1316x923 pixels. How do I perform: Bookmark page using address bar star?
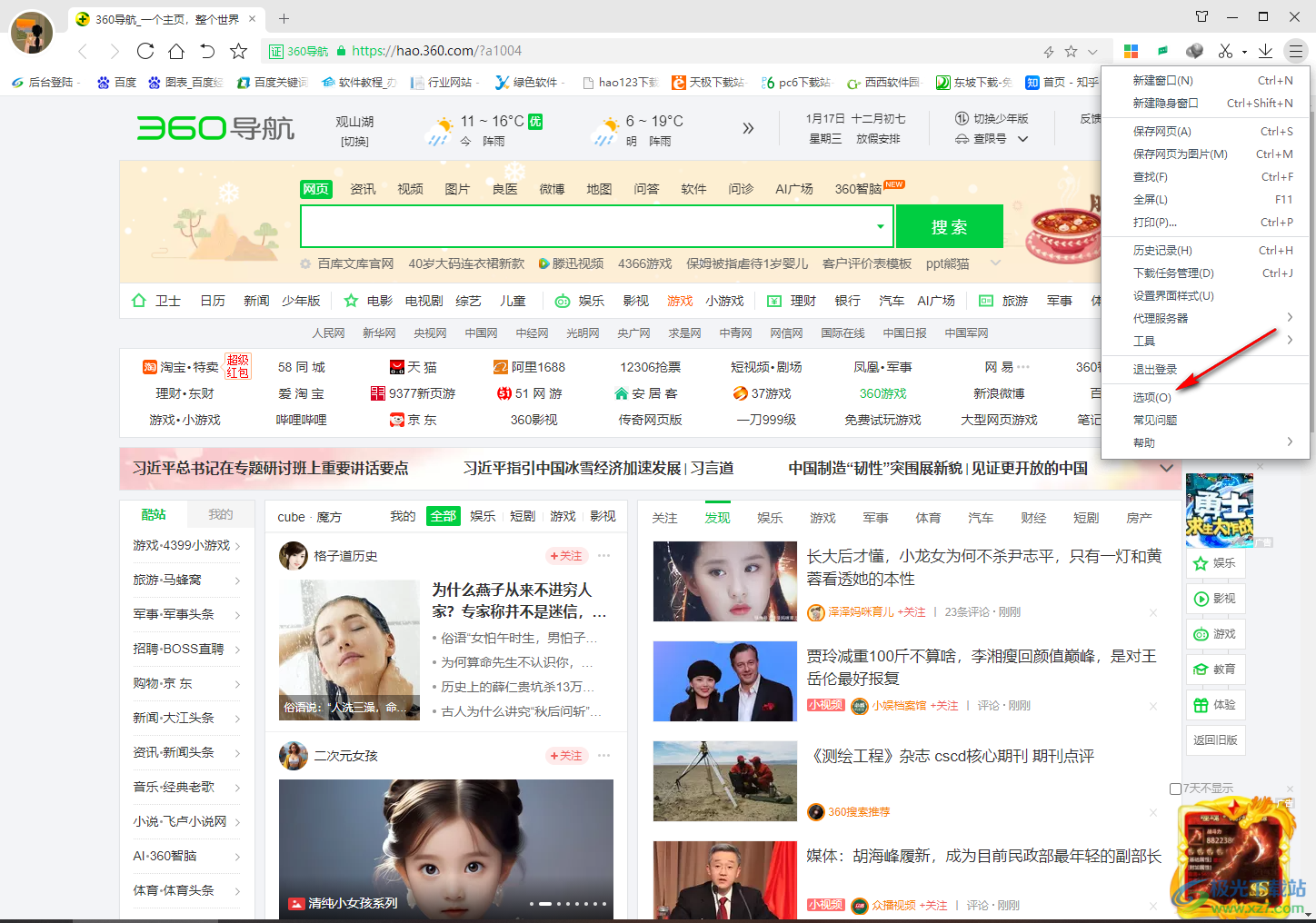coord(1071,52)
